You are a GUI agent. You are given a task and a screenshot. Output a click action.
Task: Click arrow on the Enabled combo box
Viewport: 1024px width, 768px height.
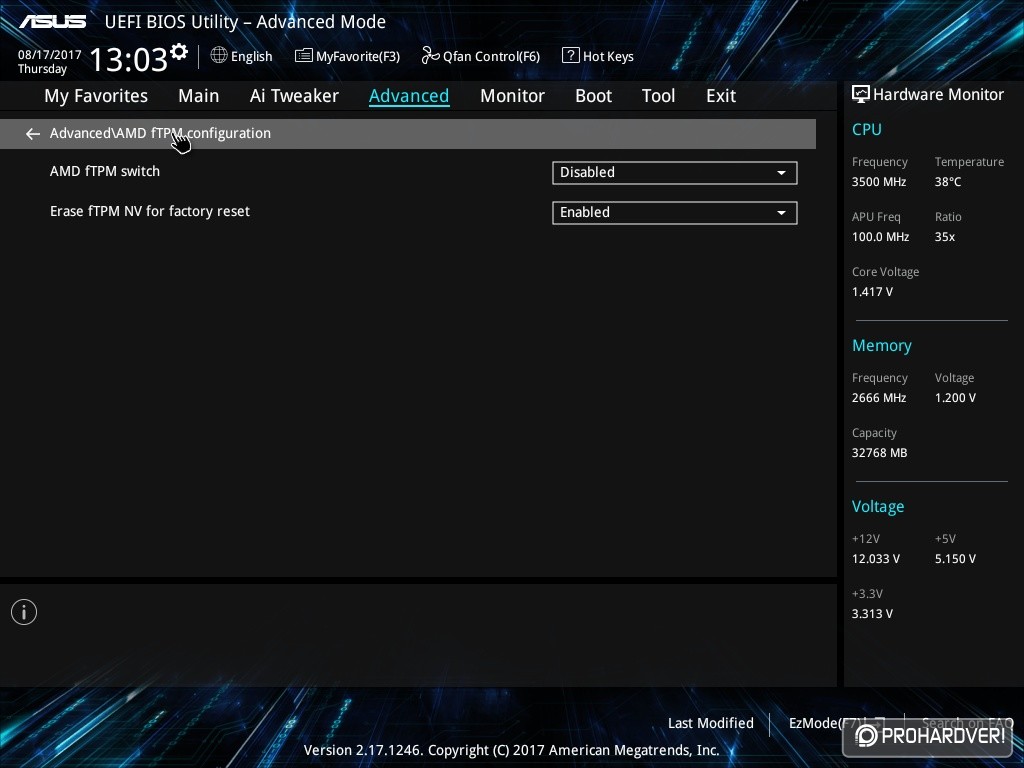coord(781,213)
